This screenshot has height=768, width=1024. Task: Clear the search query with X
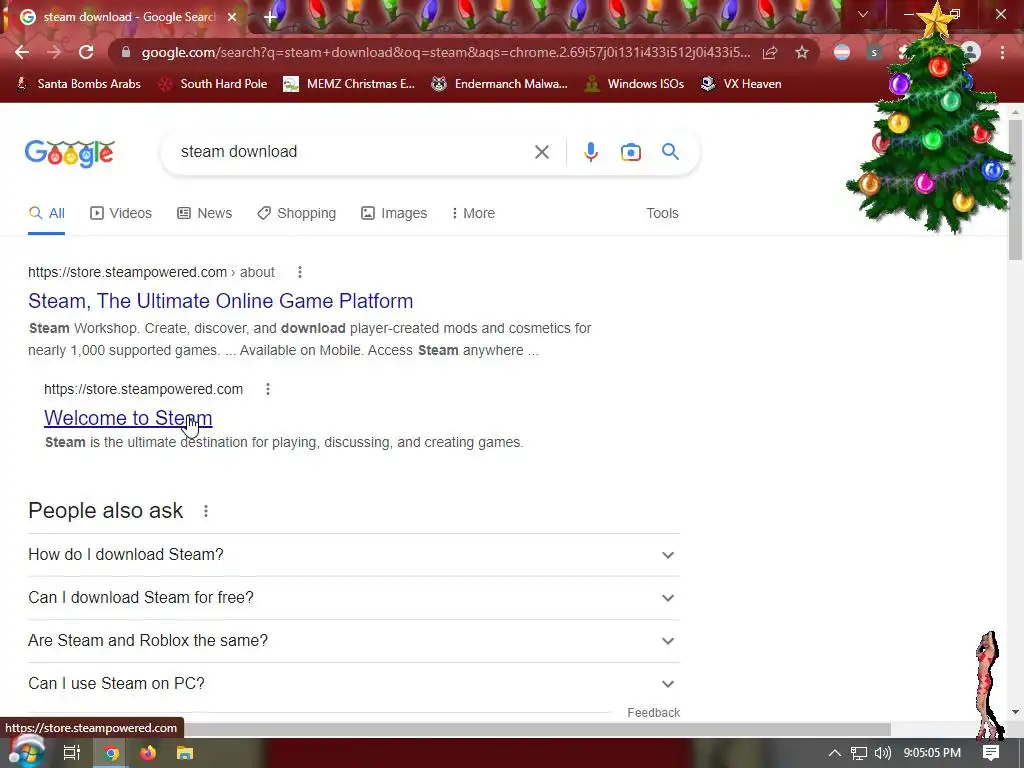click(x=541, y=152)
